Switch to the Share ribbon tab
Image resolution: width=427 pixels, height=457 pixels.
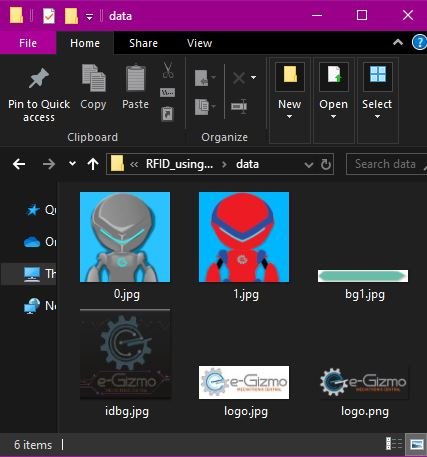click(x=143, y=43)
